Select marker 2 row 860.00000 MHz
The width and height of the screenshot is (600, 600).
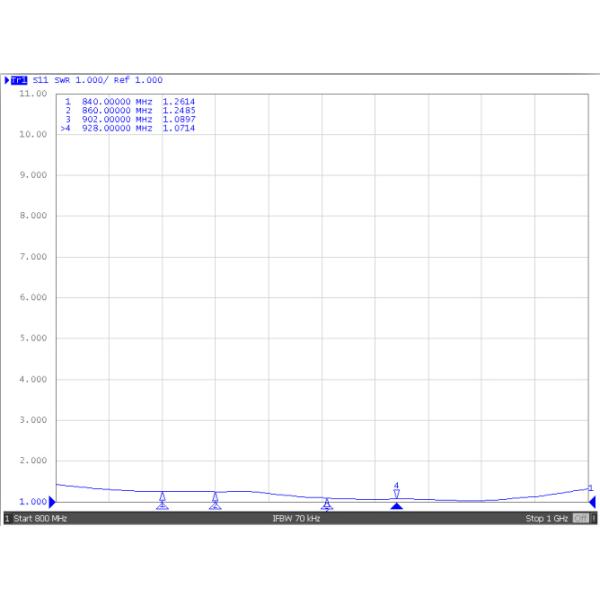coord(130,110)
